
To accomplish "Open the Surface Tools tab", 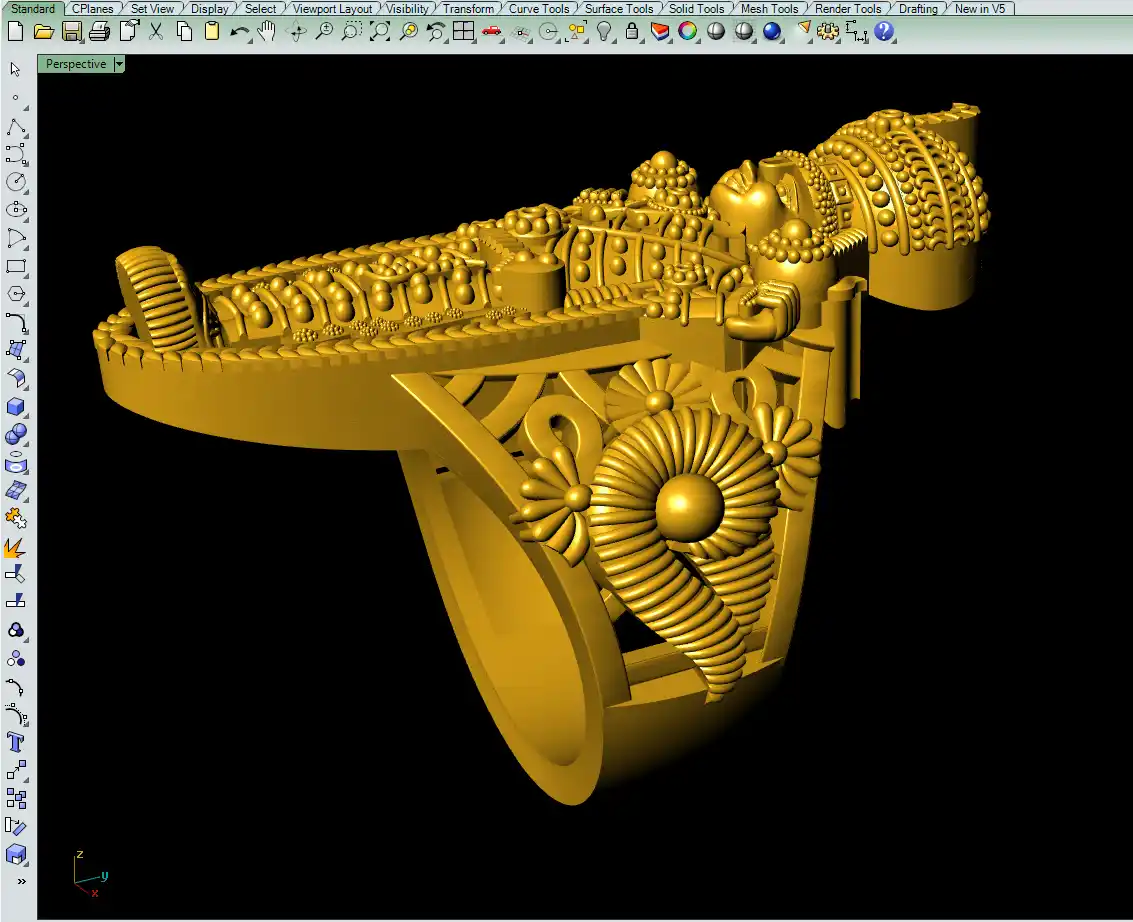I will click(x=619, y=9).
